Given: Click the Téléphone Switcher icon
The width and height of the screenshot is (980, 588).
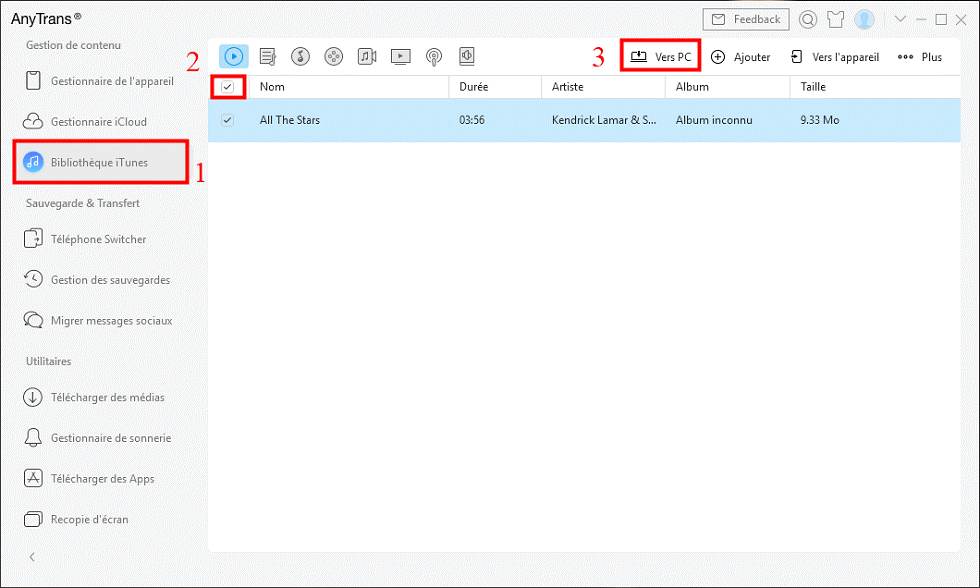Looking at the screenshot, I should pyautogui.click(x=33, y=239).
